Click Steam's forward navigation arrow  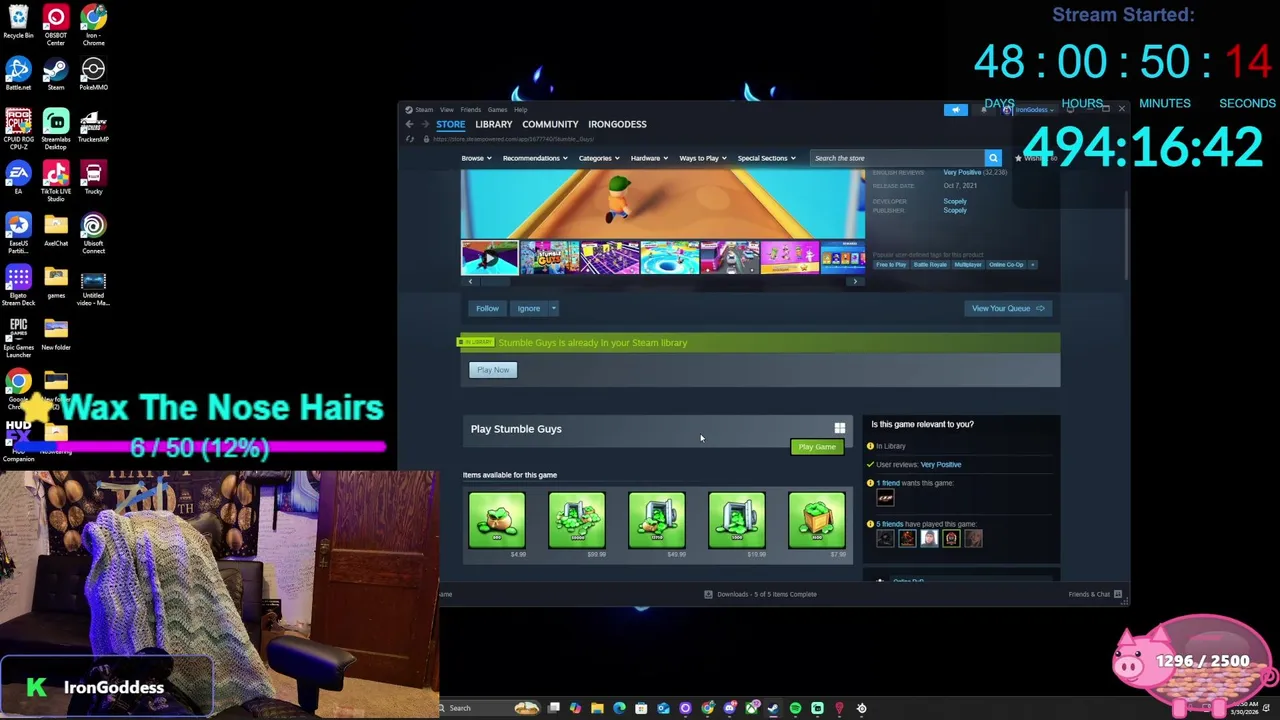click(425, 124)
